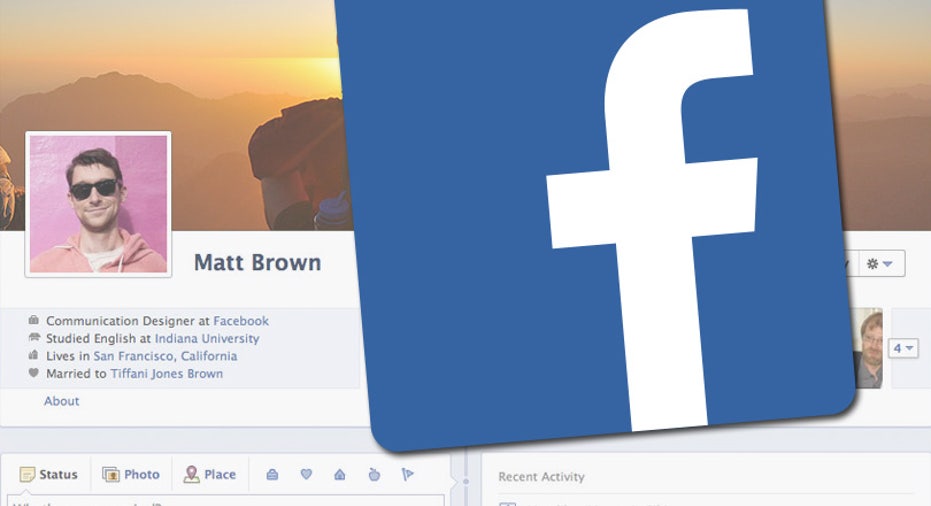Click the Place map pin icon

point(191,474)
